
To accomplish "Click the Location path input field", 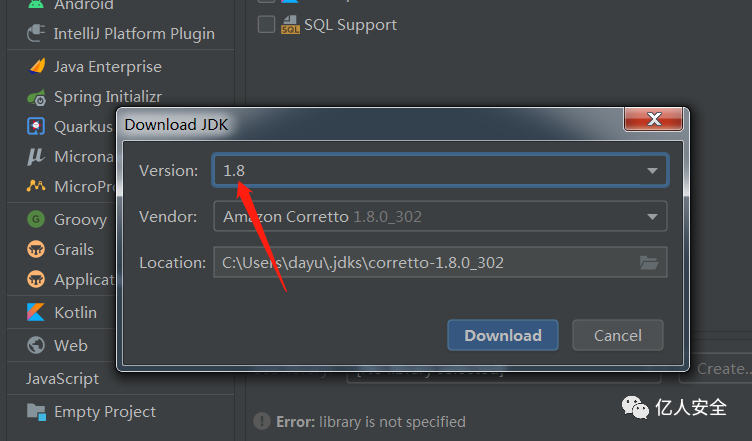I will click(x=440, y=262).
